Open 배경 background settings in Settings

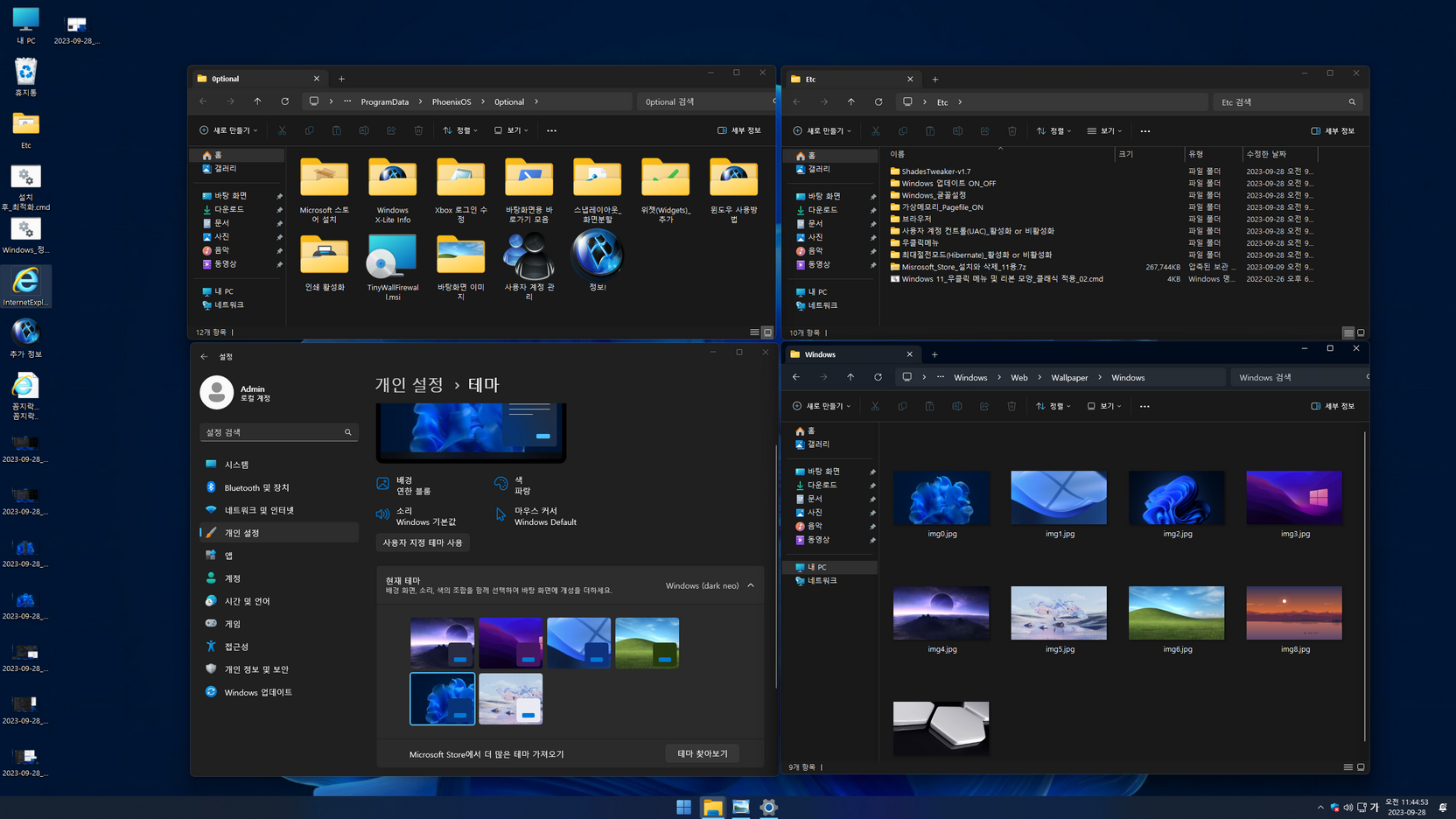tap(405, 486)
